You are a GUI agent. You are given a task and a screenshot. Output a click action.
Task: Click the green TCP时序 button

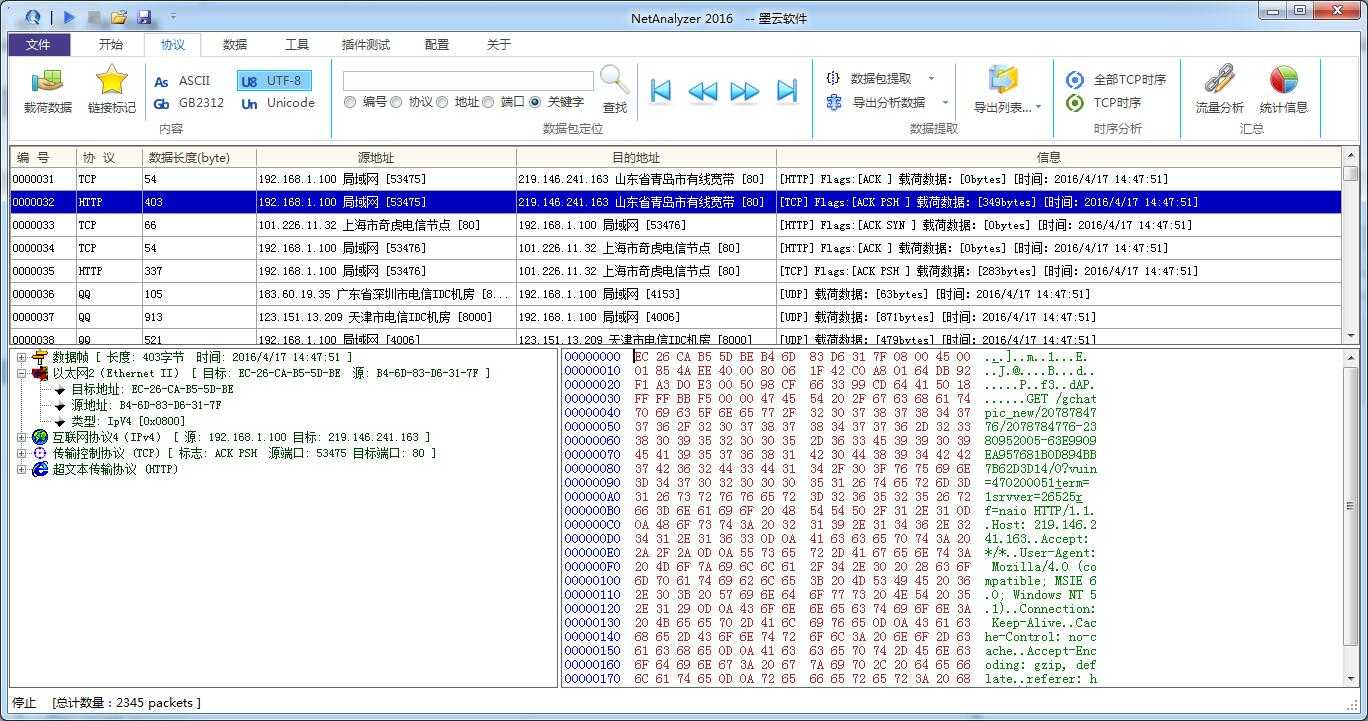(1104, 102)
